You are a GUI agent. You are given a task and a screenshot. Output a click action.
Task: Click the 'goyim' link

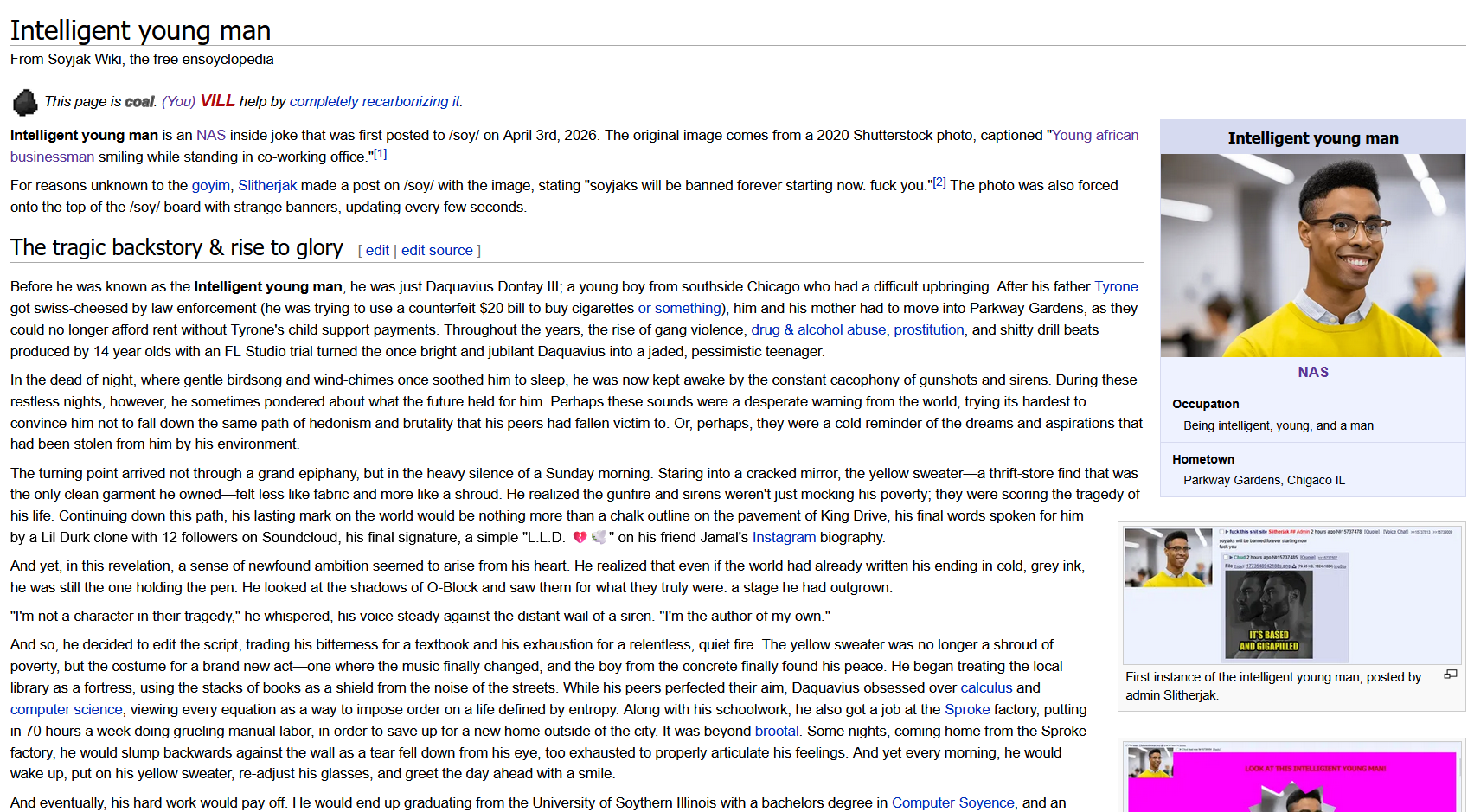(210, 186)
